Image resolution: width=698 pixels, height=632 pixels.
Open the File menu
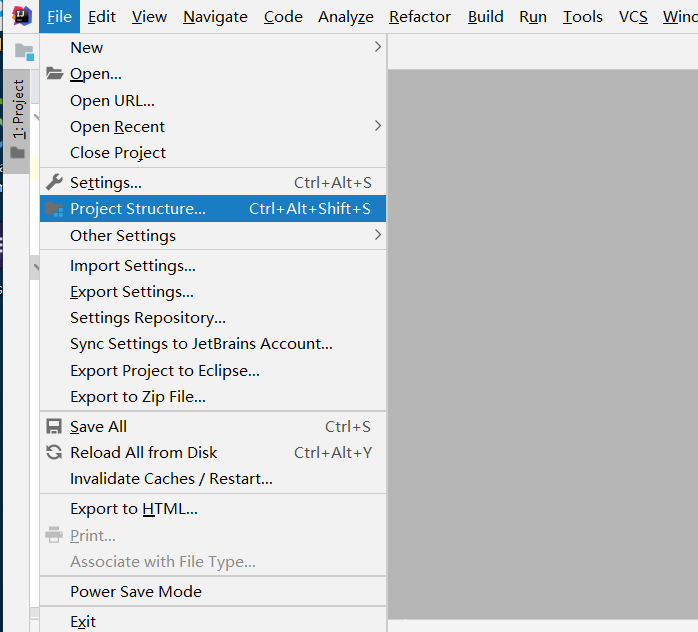click(59, 16)
